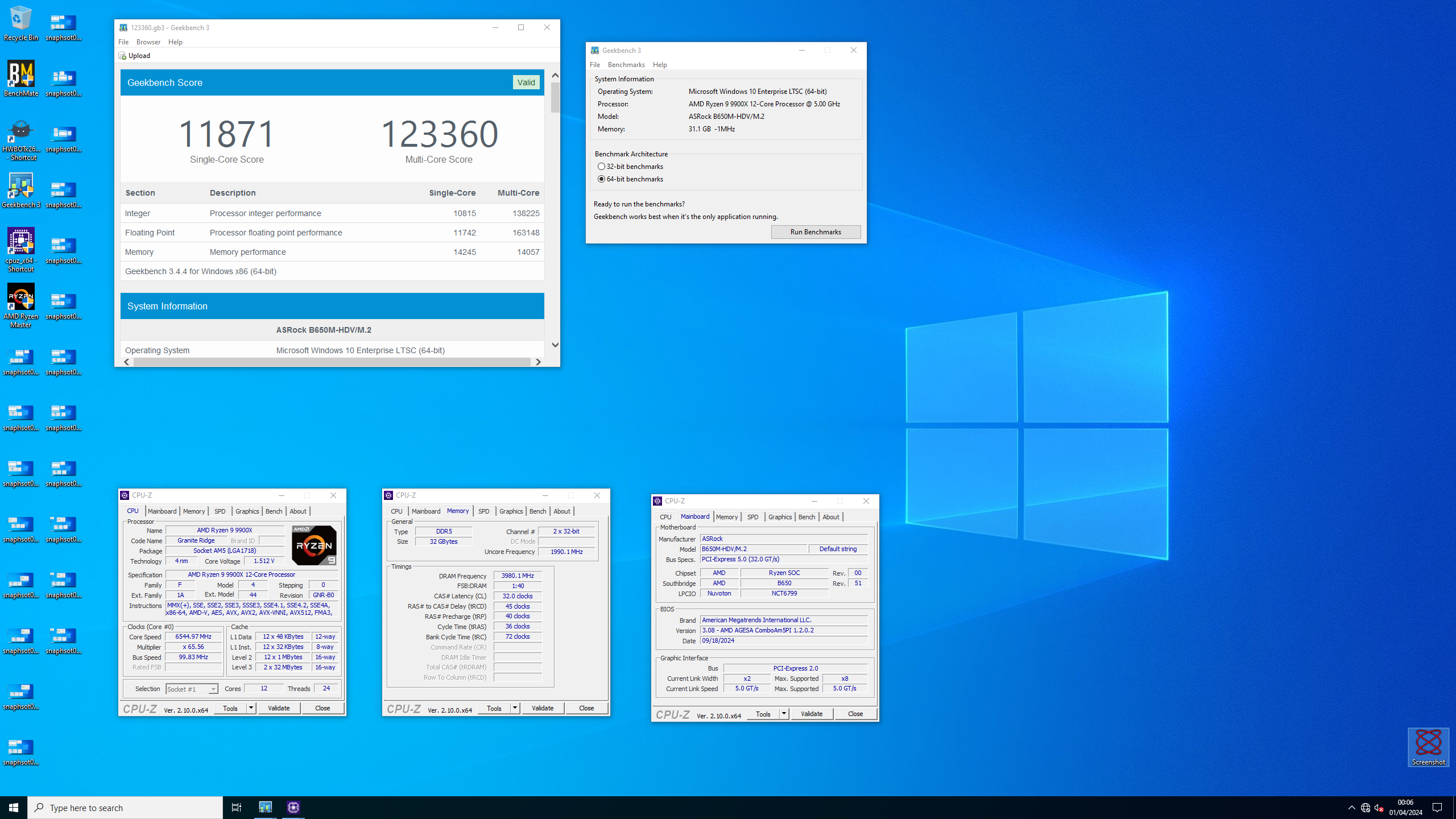The width and height of the screenshot is (1456, 819).
Task: Click scroll down arrow in Geekbench results
Action: point(555,345)
